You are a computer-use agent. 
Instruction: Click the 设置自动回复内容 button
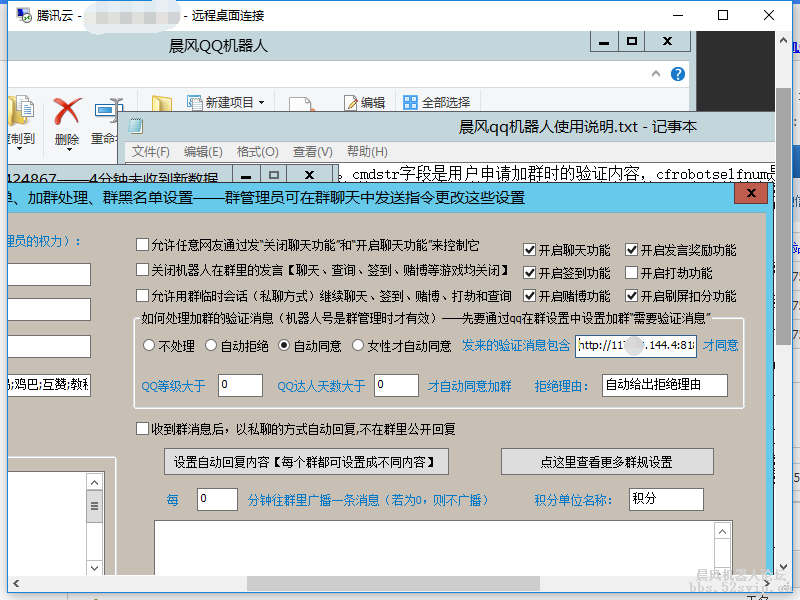(304, 461)
